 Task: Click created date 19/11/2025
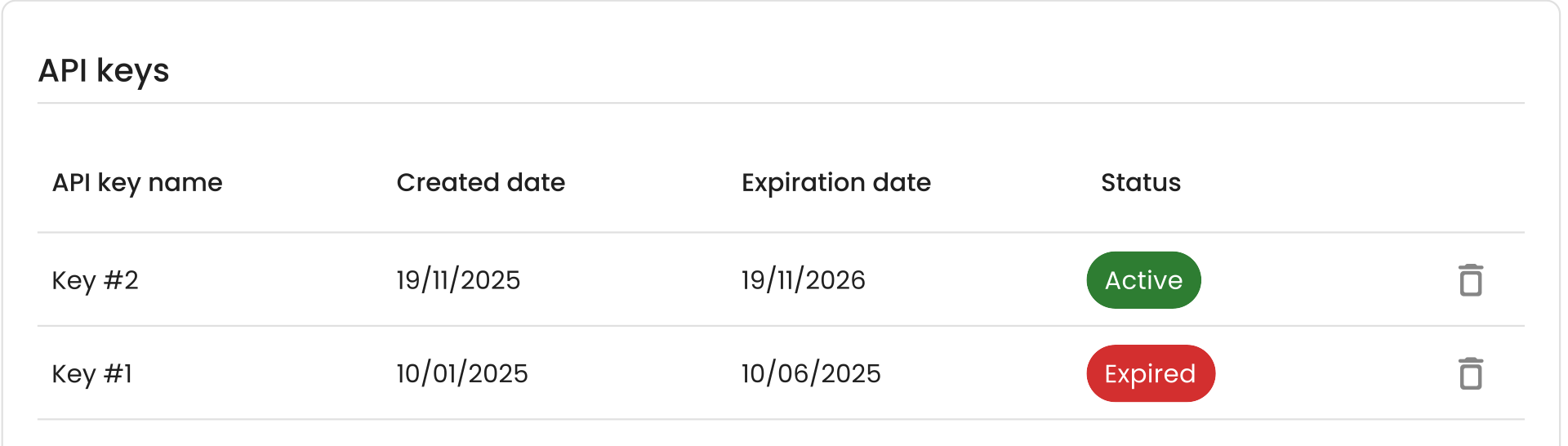click(458, 280)
